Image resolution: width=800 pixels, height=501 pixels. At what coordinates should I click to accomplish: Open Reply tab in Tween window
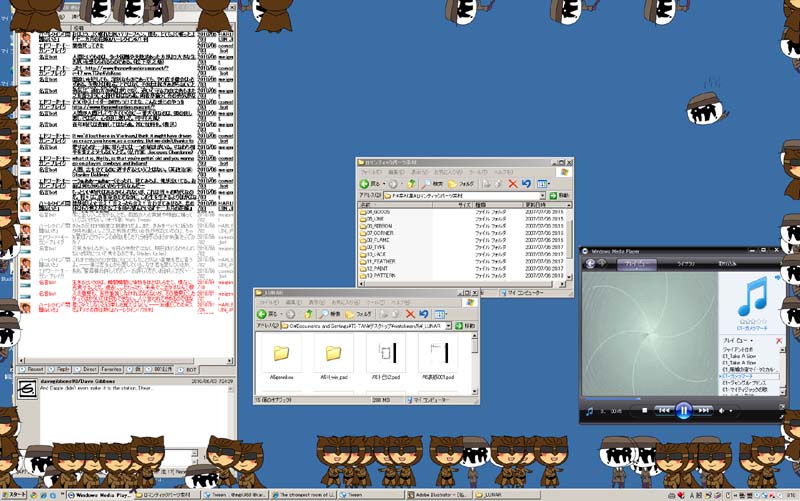click(x=60, y=369)
